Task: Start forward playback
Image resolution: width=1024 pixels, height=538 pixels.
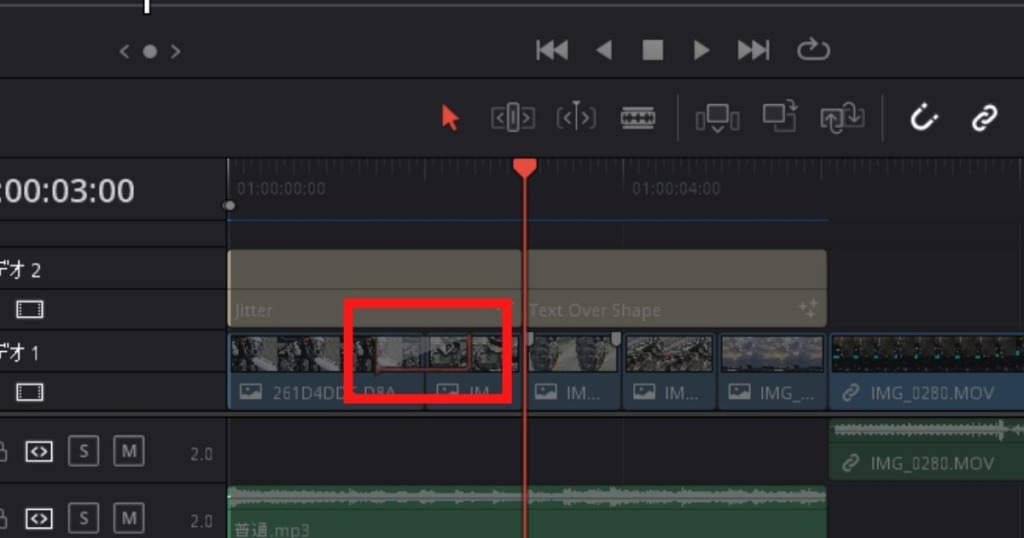Action: [701, 50]
